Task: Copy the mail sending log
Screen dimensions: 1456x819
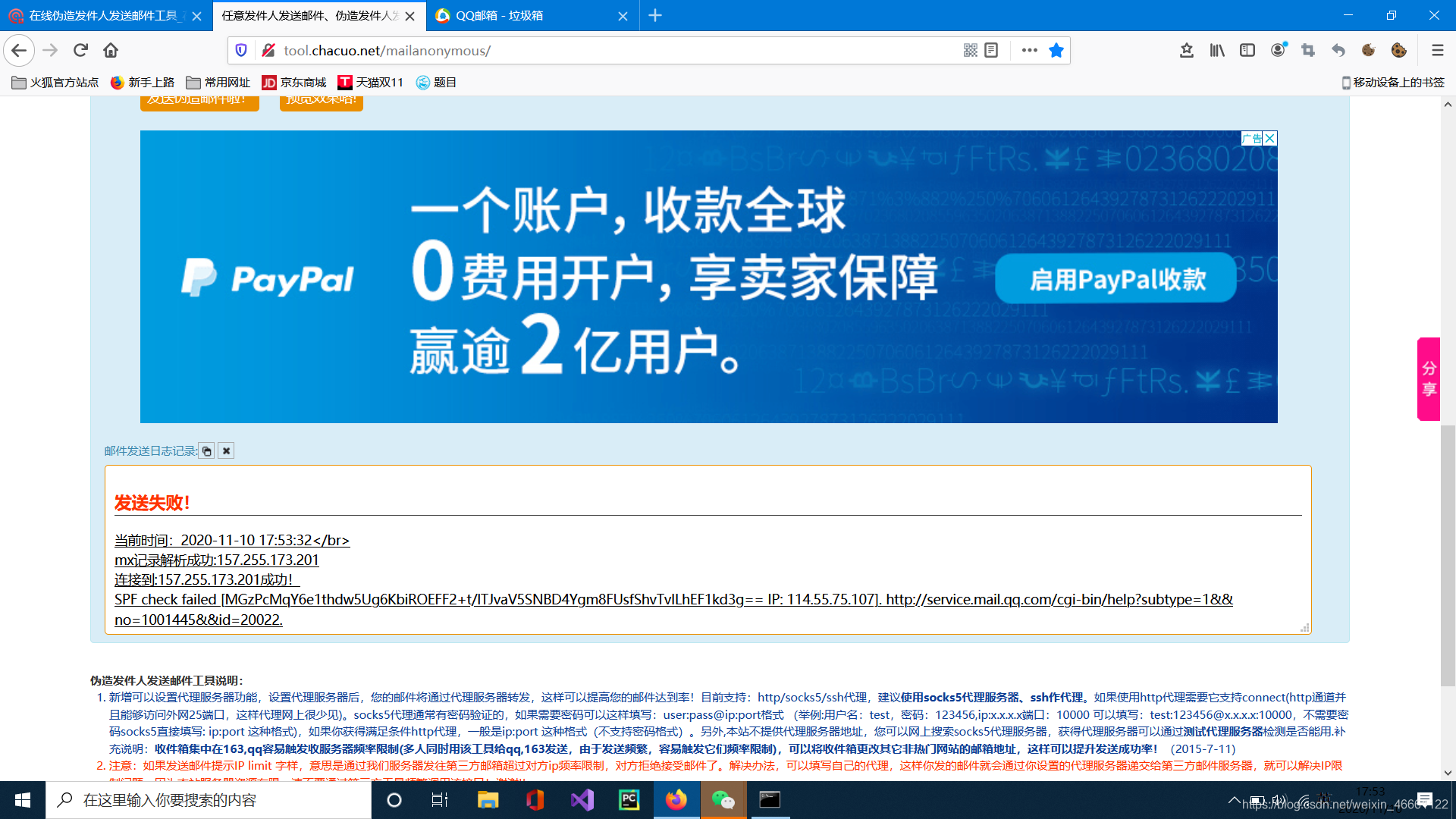Action: point(206,451)
